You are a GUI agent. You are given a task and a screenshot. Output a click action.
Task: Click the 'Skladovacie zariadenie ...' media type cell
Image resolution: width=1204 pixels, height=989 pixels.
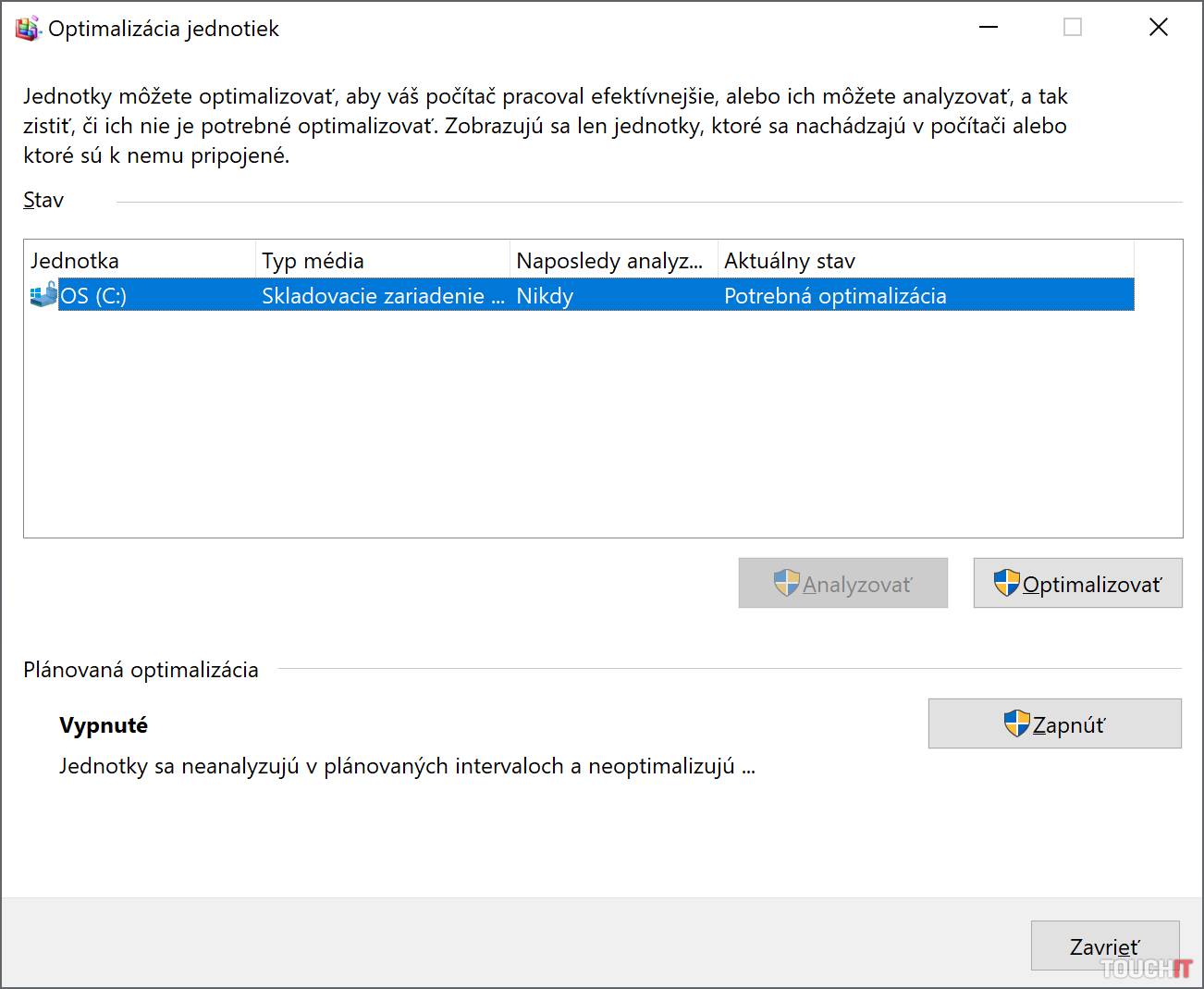(383, 295)
